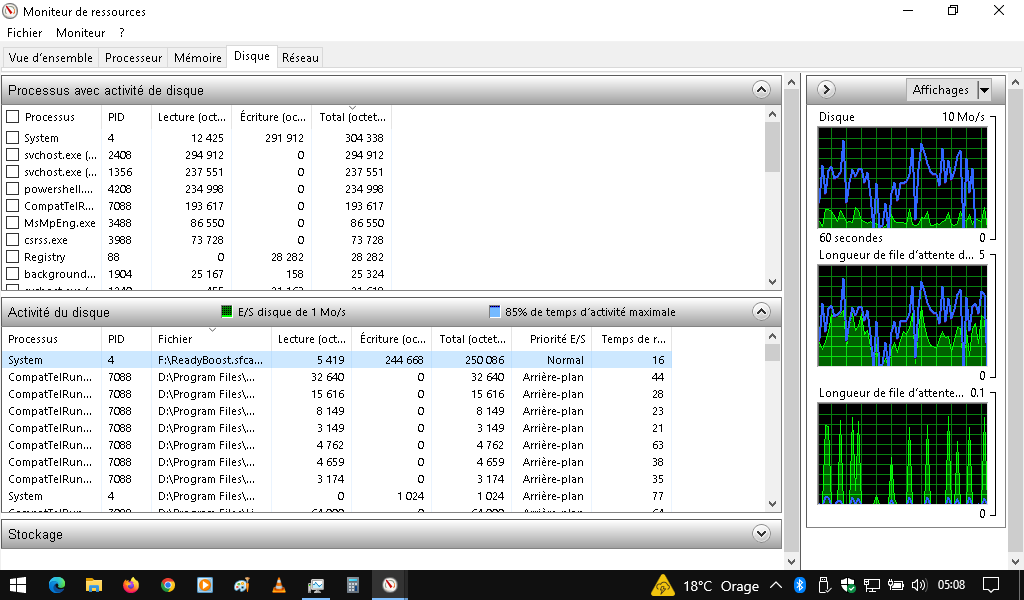Sort disk activity by Temps de r... column
The height and width of the screenshot is (600, 1024).
(x=633, y=339)
